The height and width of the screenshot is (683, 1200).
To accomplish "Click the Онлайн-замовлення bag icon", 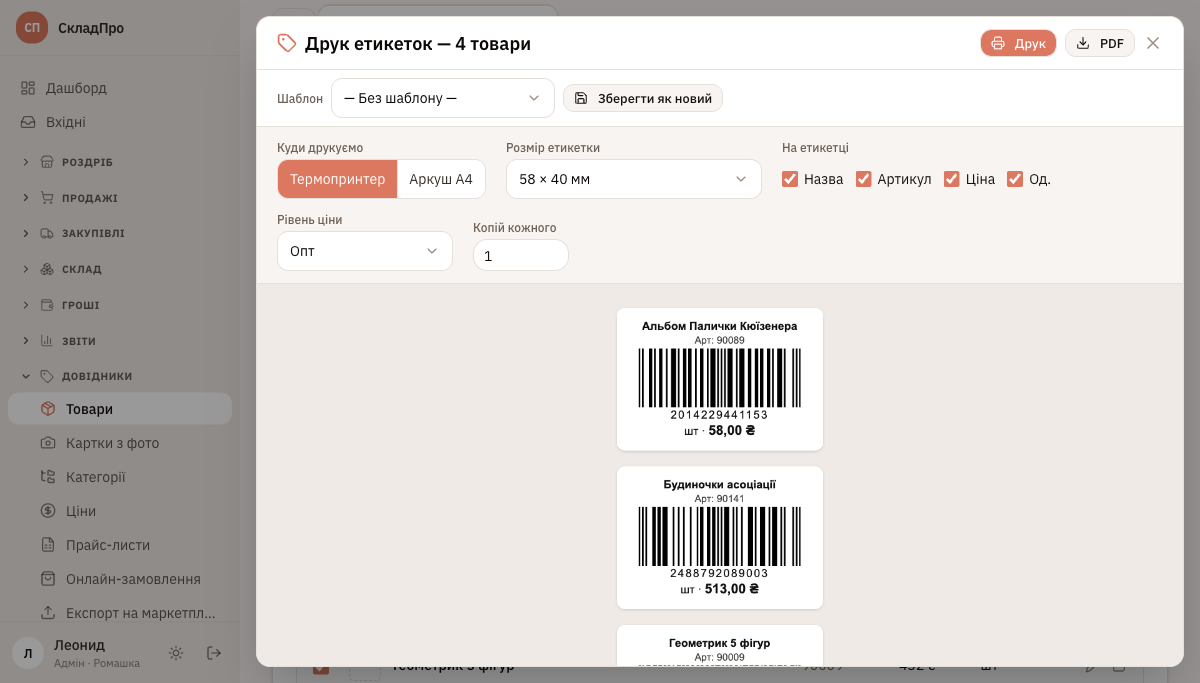I will click(x=48, y=579).
